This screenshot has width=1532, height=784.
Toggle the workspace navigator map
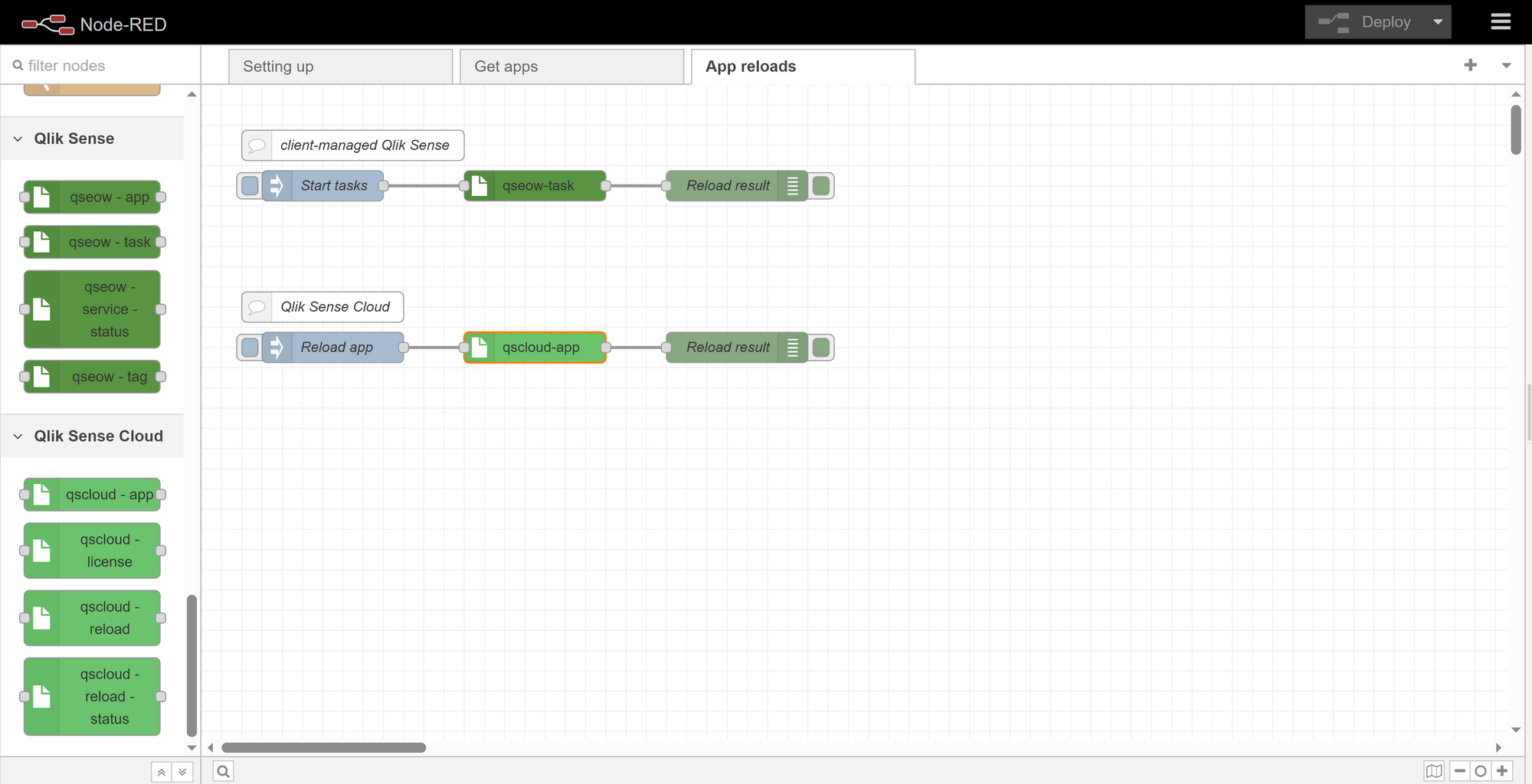(x=1434, y=771)
